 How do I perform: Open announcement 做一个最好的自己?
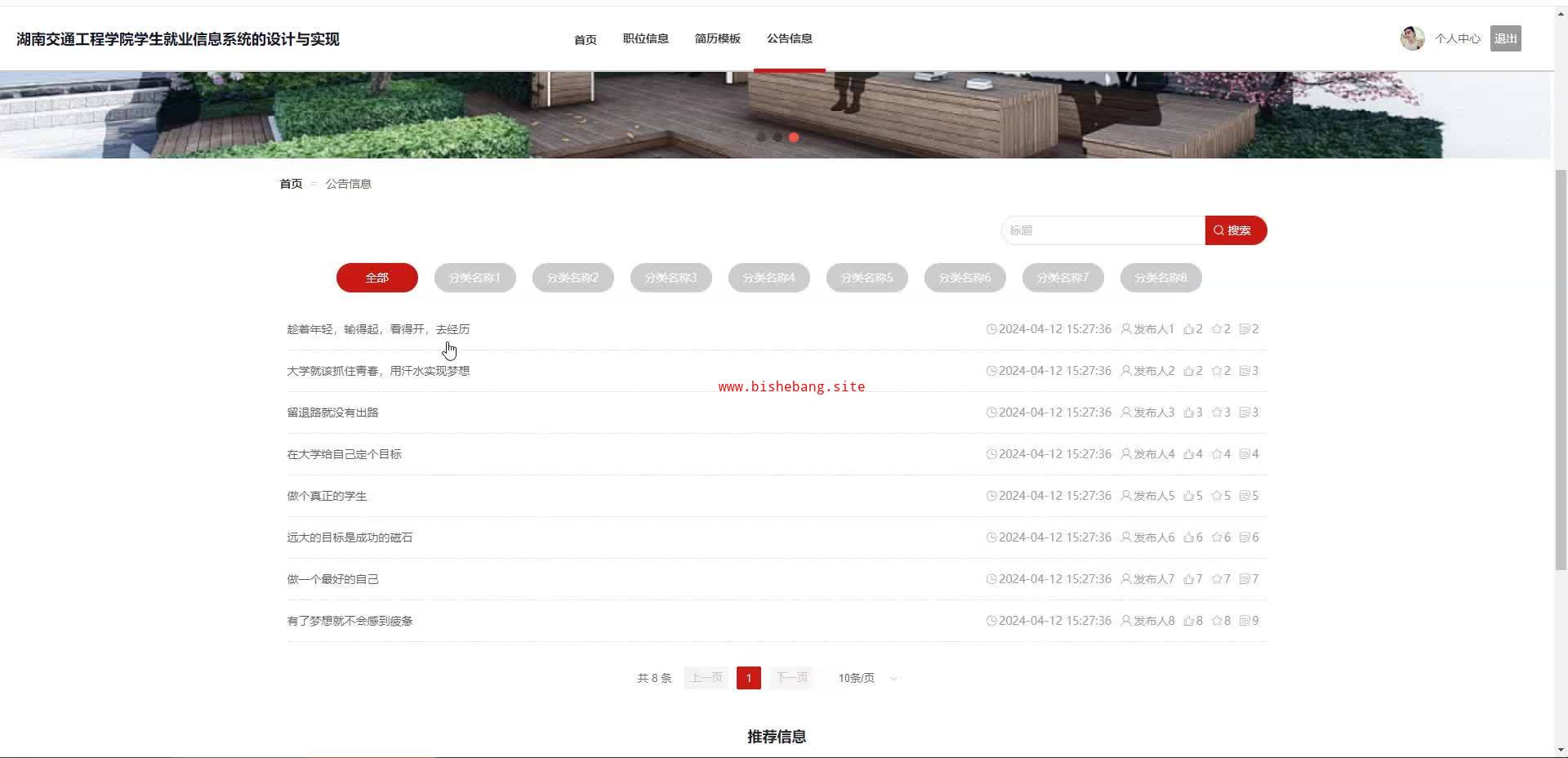point(332,579)
